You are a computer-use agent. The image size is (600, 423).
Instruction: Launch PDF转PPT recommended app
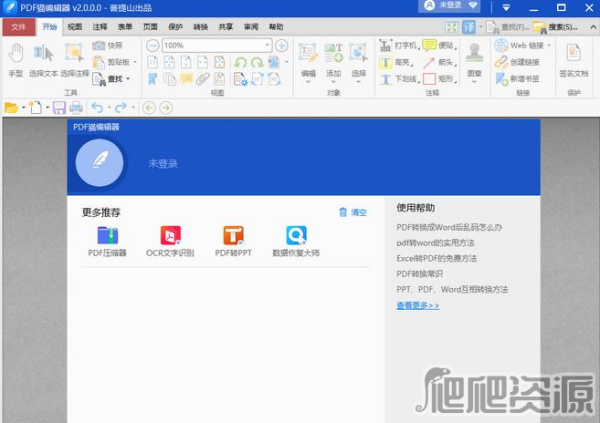(233, 241)
